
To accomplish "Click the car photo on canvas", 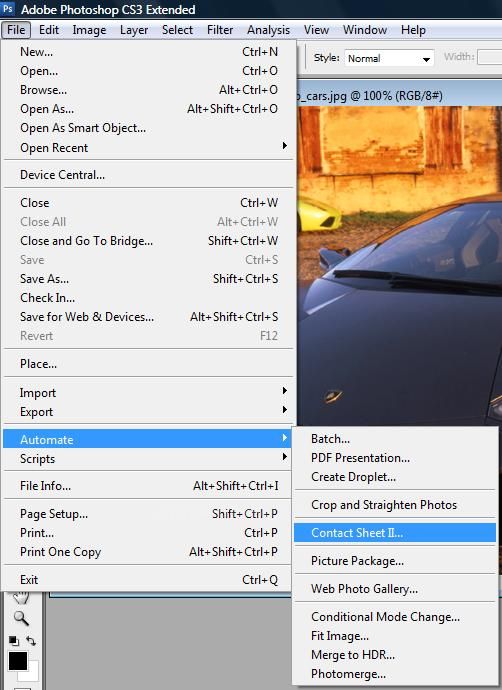I will 399,266.
